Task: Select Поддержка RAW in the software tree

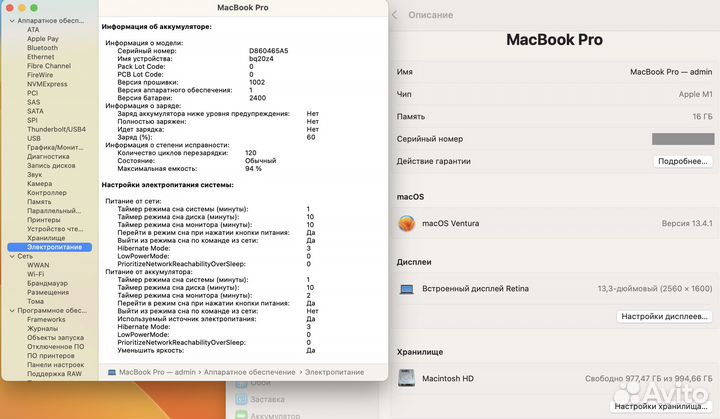Action: pyautogui.click(x=54, y=374)
